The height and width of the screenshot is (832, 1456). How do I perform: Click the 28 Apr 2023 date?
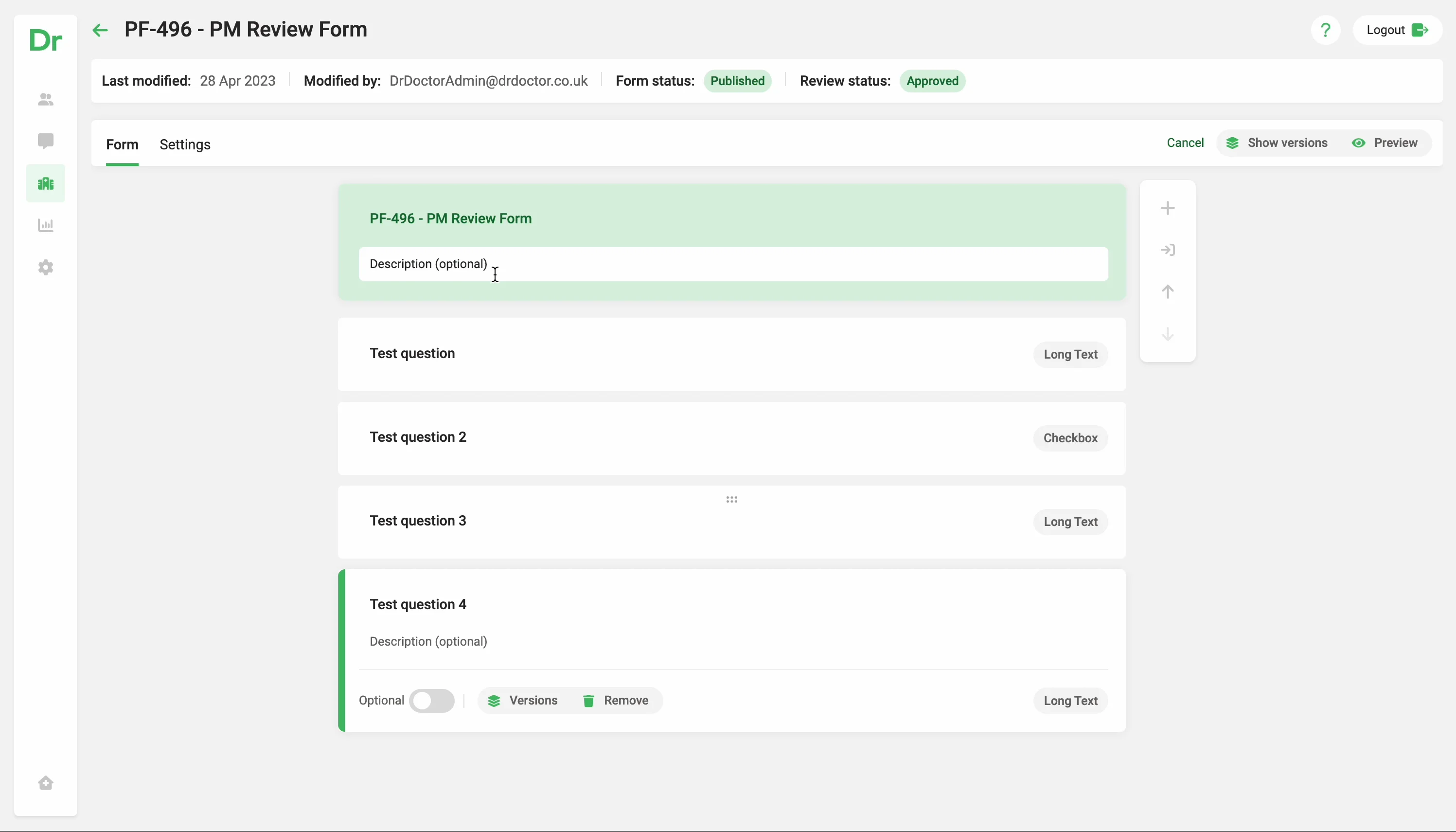237,81
